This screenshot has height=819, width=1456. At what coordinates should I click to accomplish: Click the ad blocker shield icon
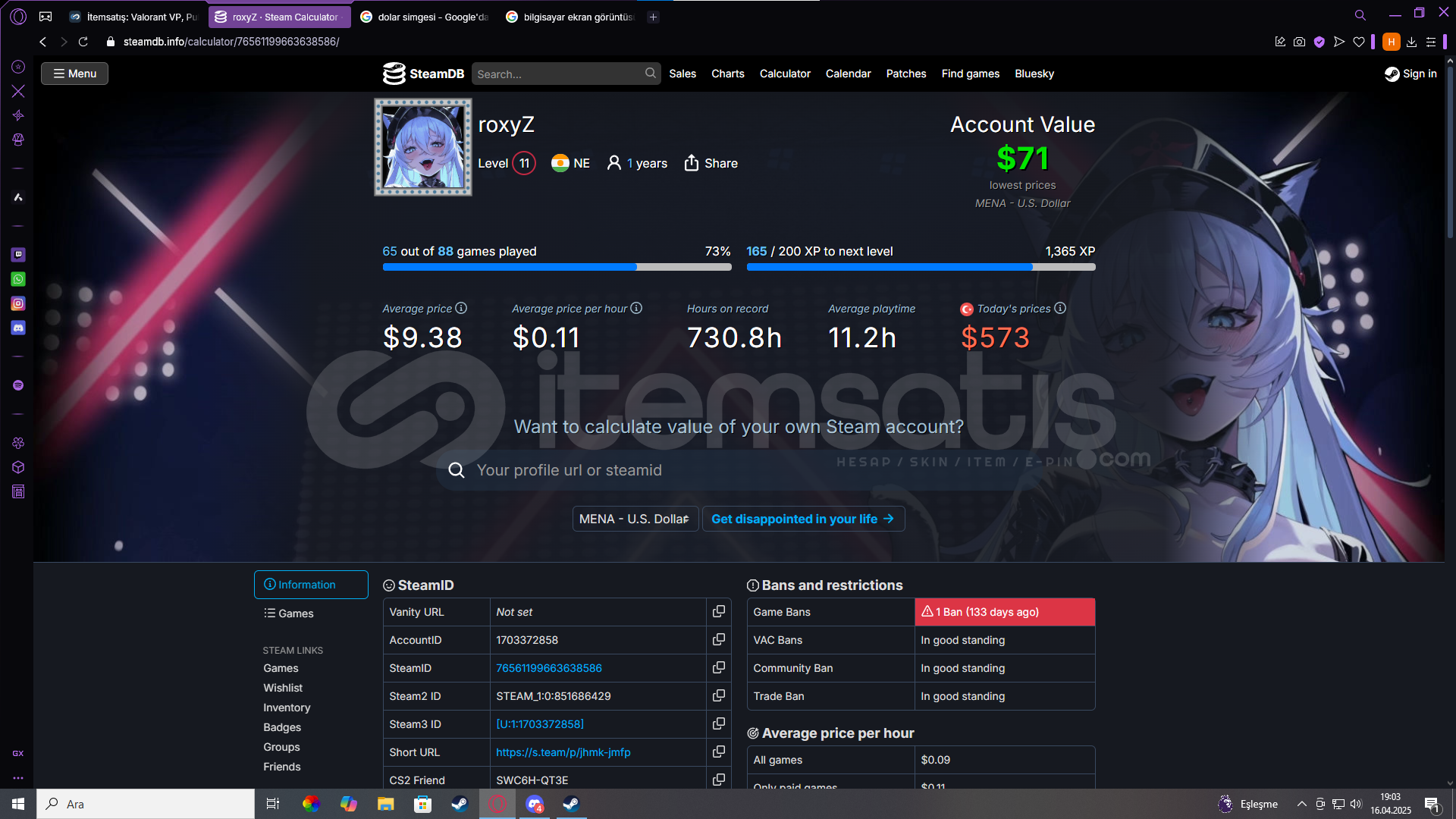click(1319, 42)
